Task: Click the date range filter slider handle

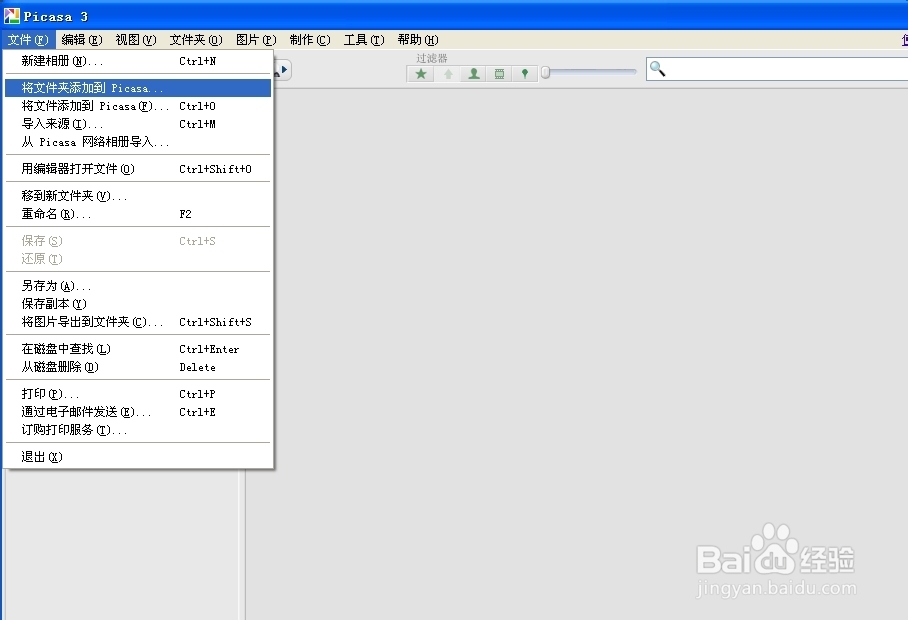Action: point(545,72)
